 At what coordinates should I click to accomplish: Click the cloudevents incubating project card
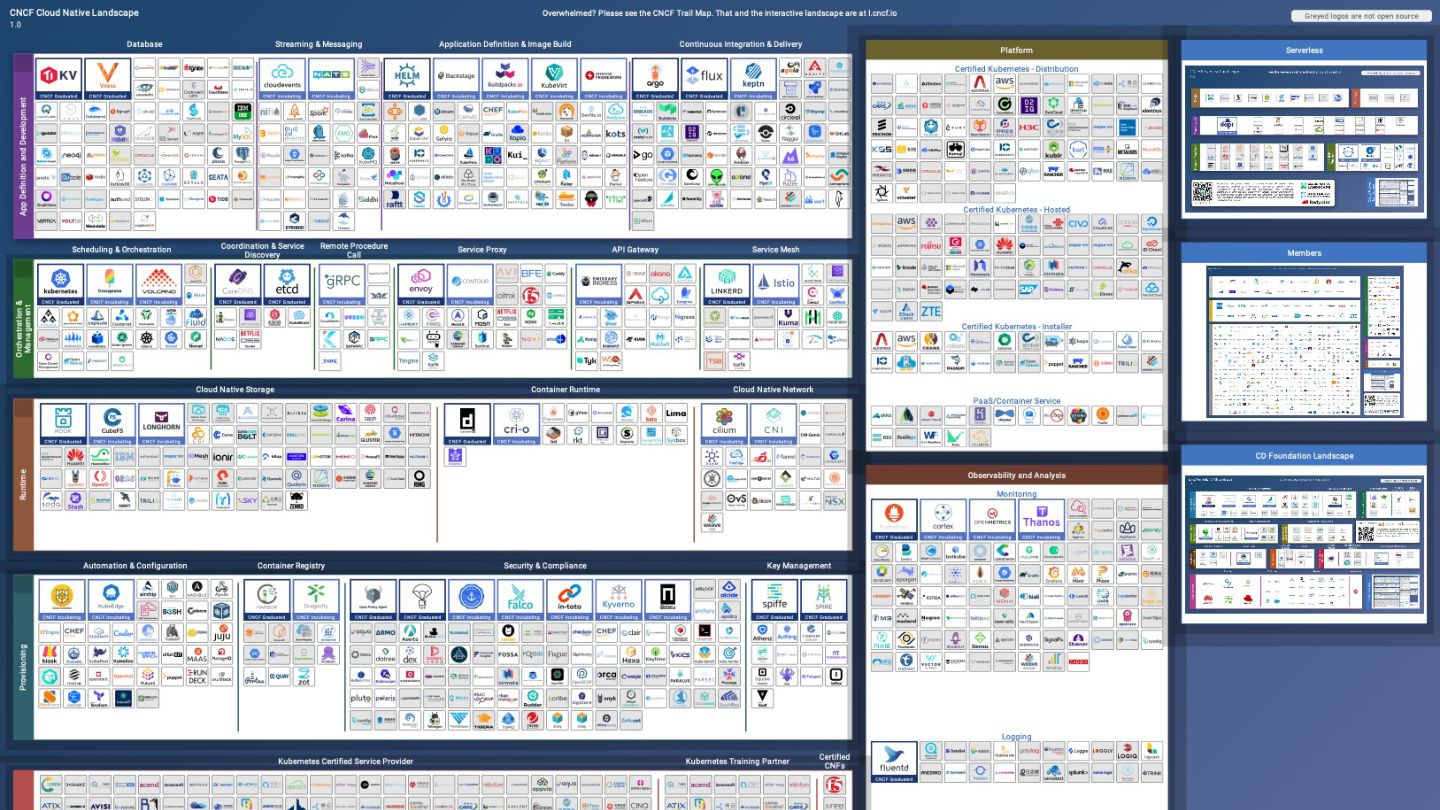282,79
